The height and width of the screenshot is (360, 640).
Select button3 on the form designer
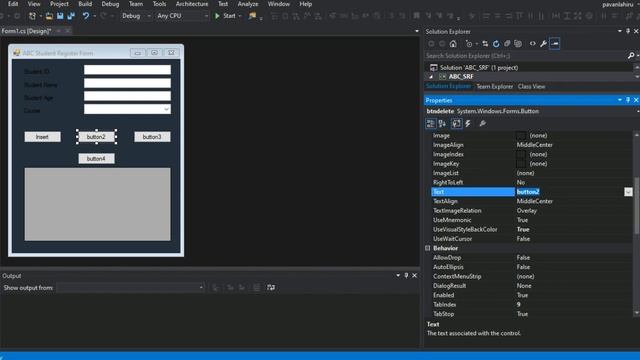[x=152, y=137]
